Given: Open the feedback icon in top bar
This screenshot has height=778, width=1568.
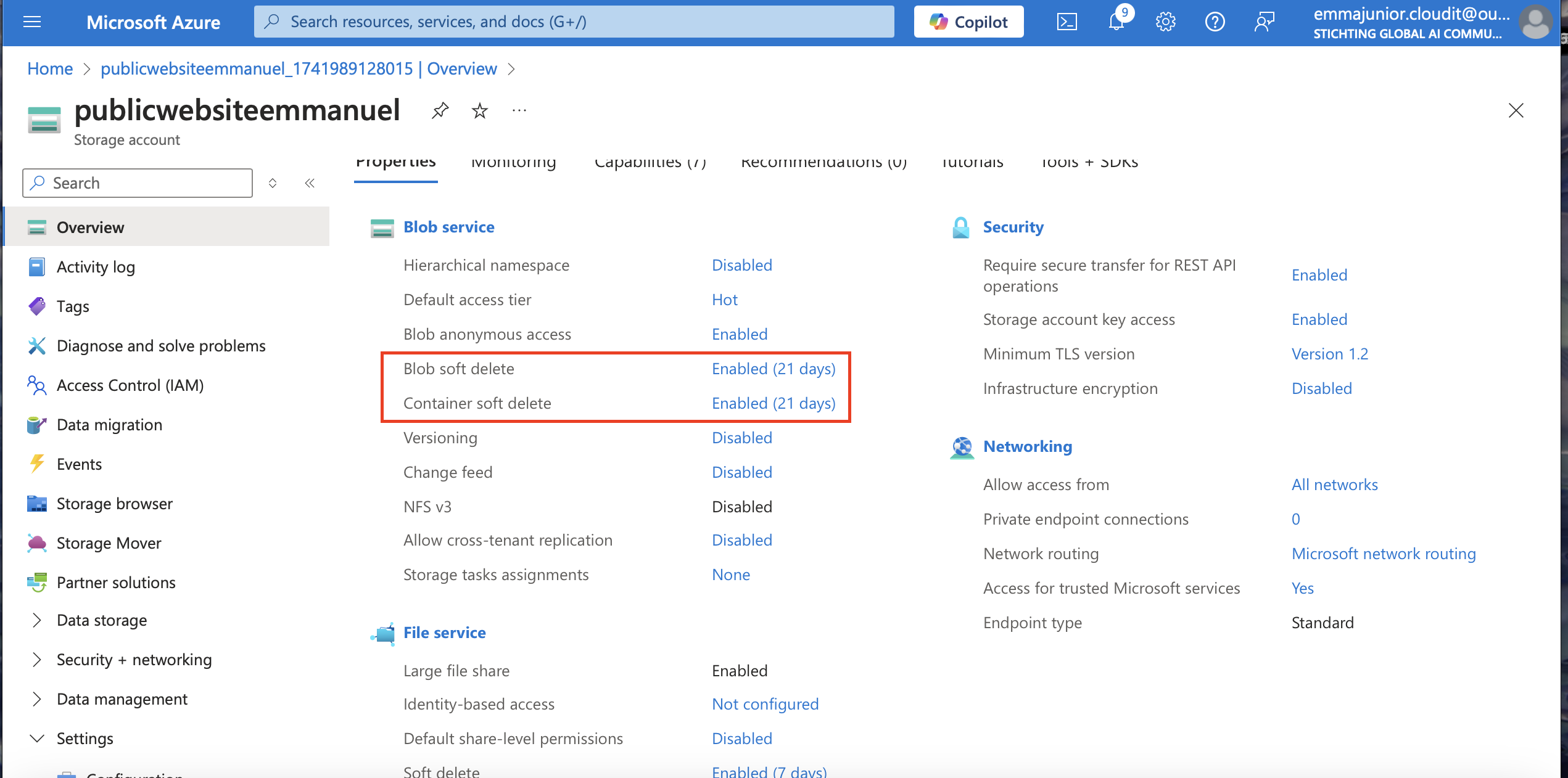Looking at the screenshot, I should (1265, 22).
